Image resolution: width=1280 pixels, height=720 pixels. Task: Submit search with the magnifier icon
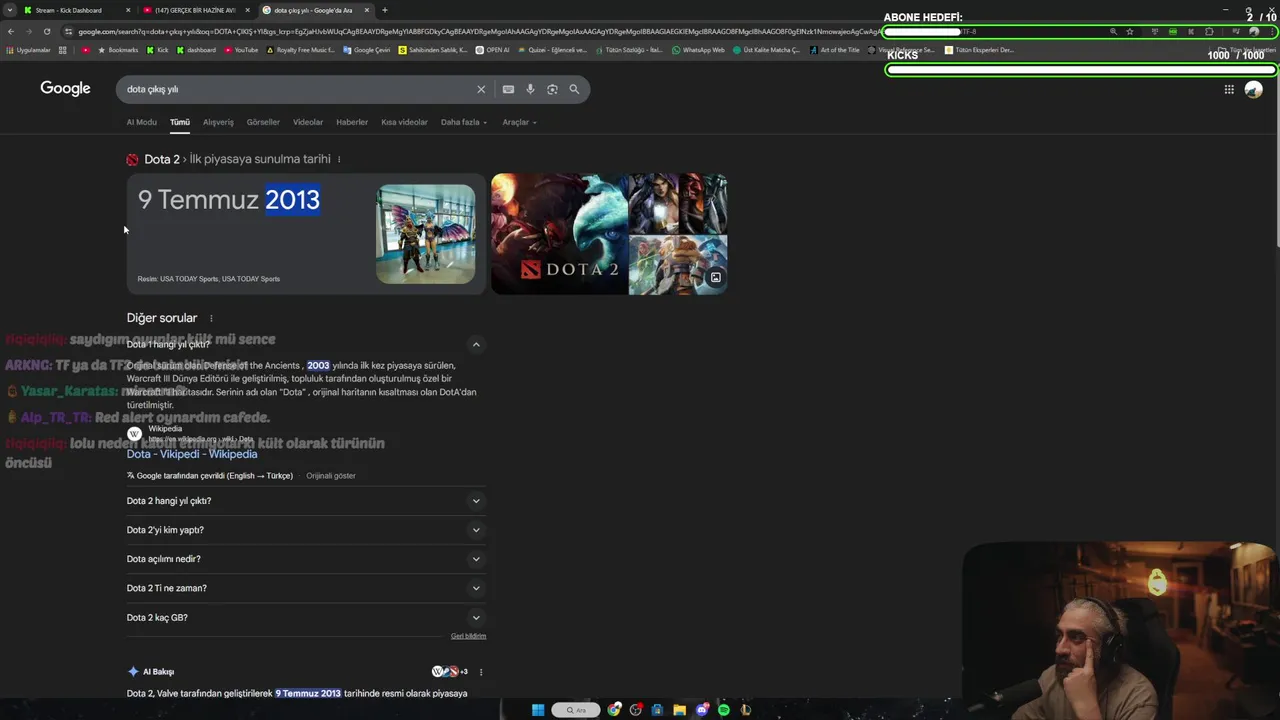[574, 89]
